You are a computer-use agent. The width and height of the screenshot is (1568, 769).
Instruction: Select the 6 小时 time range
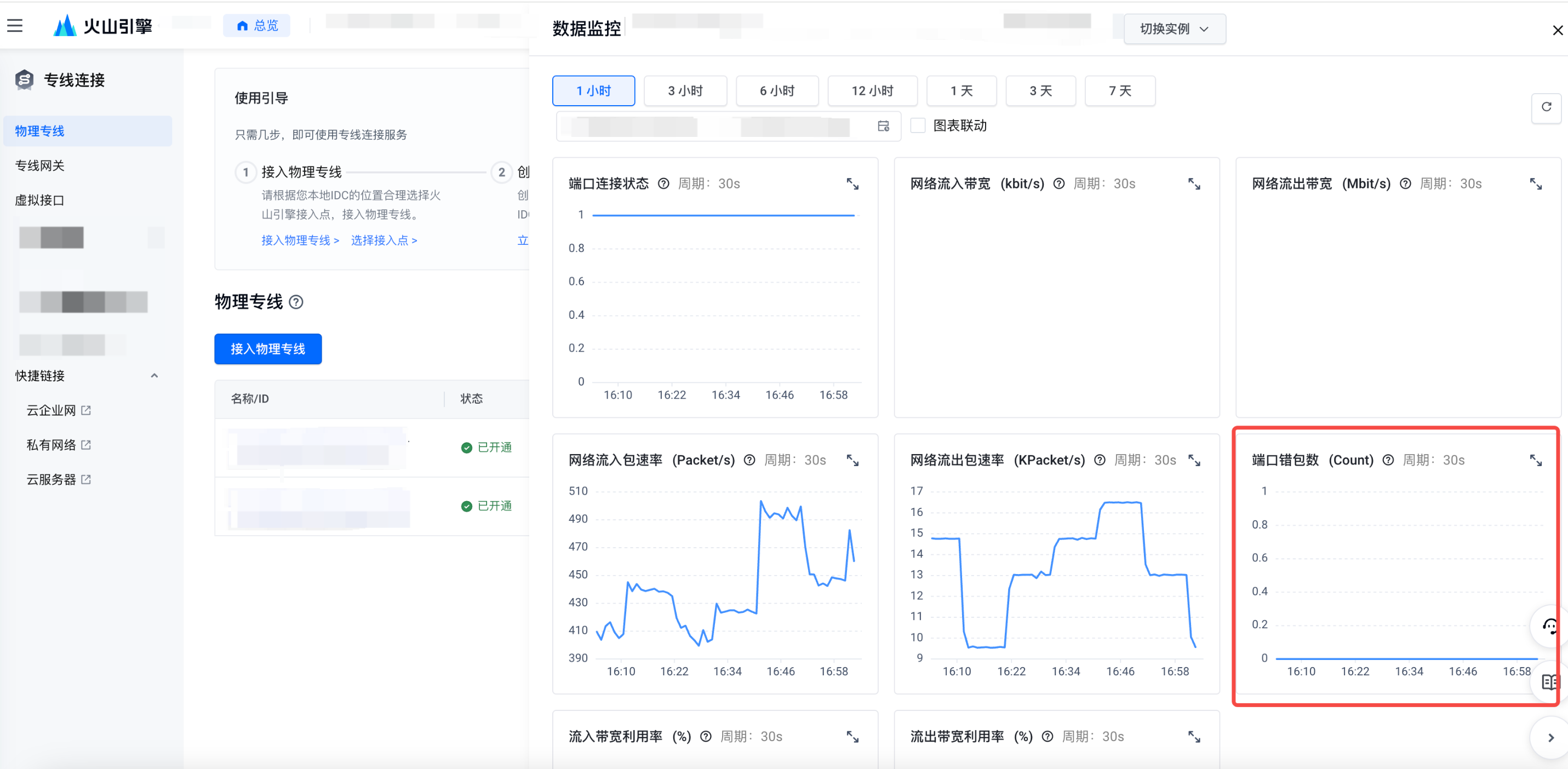[777, 91]
